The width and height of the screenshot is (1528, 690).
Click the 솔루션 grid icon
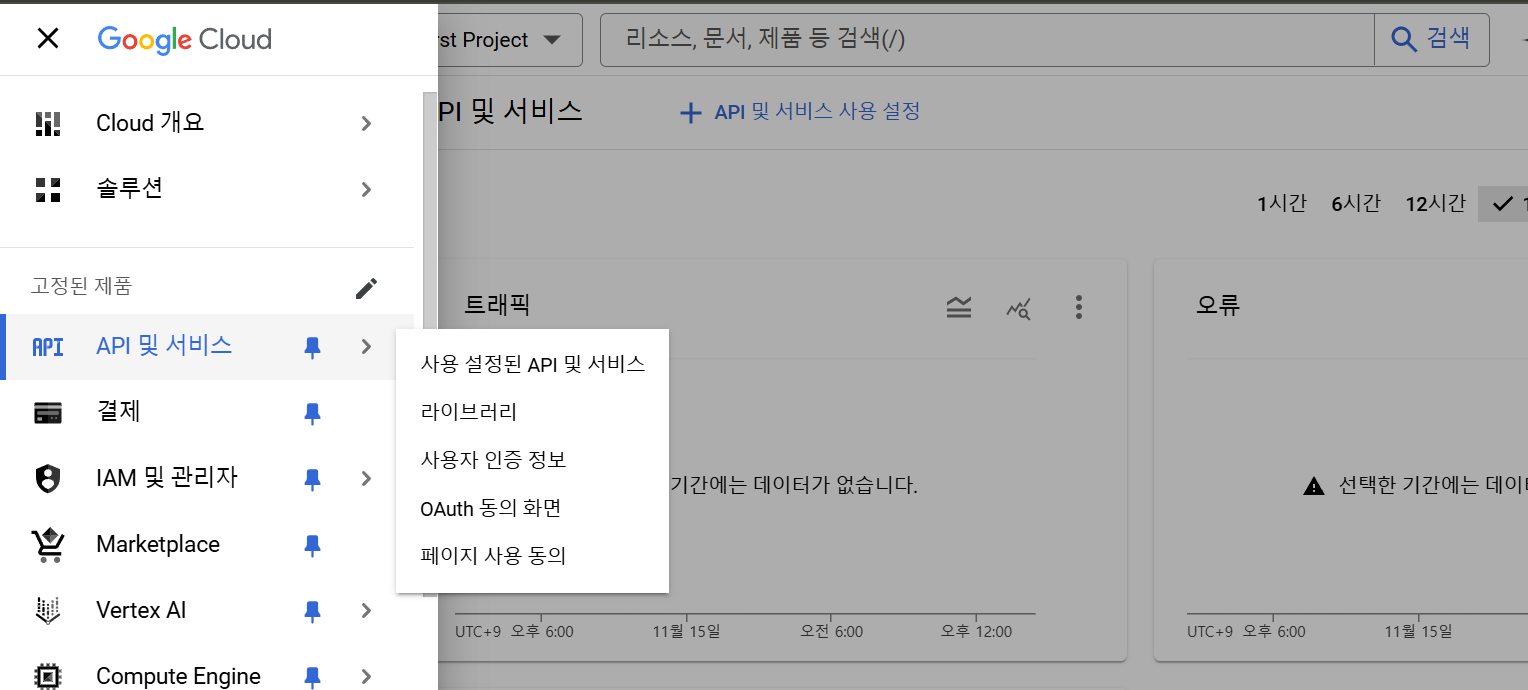48,189
